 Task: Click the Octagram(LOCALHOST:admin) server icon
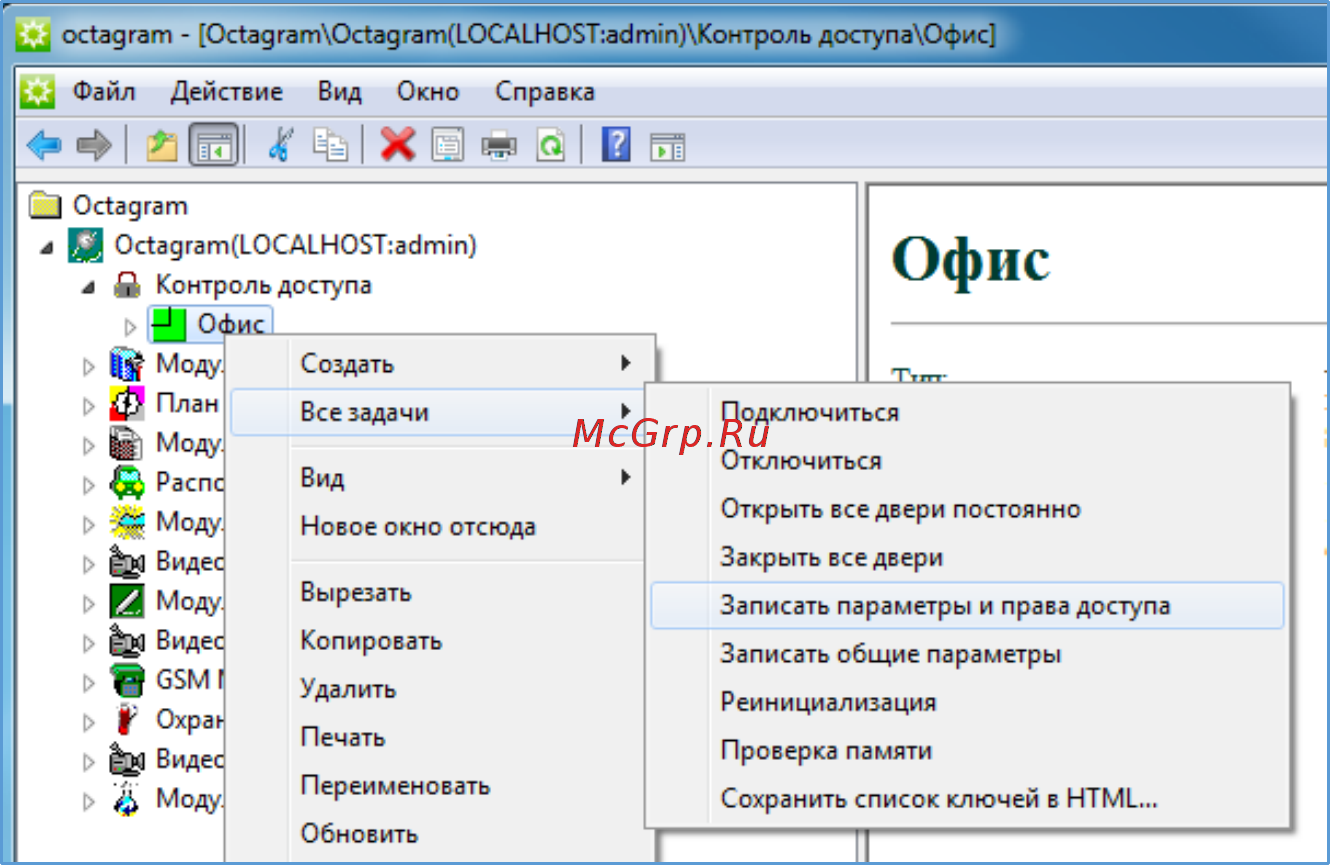click(x=87, y=245)
